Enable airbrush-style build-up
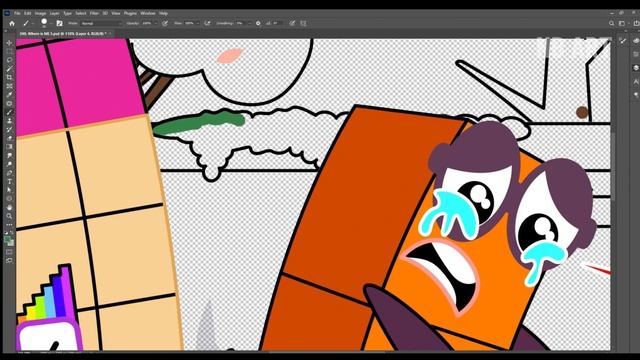The image size is (640, 360). point(207,23)
